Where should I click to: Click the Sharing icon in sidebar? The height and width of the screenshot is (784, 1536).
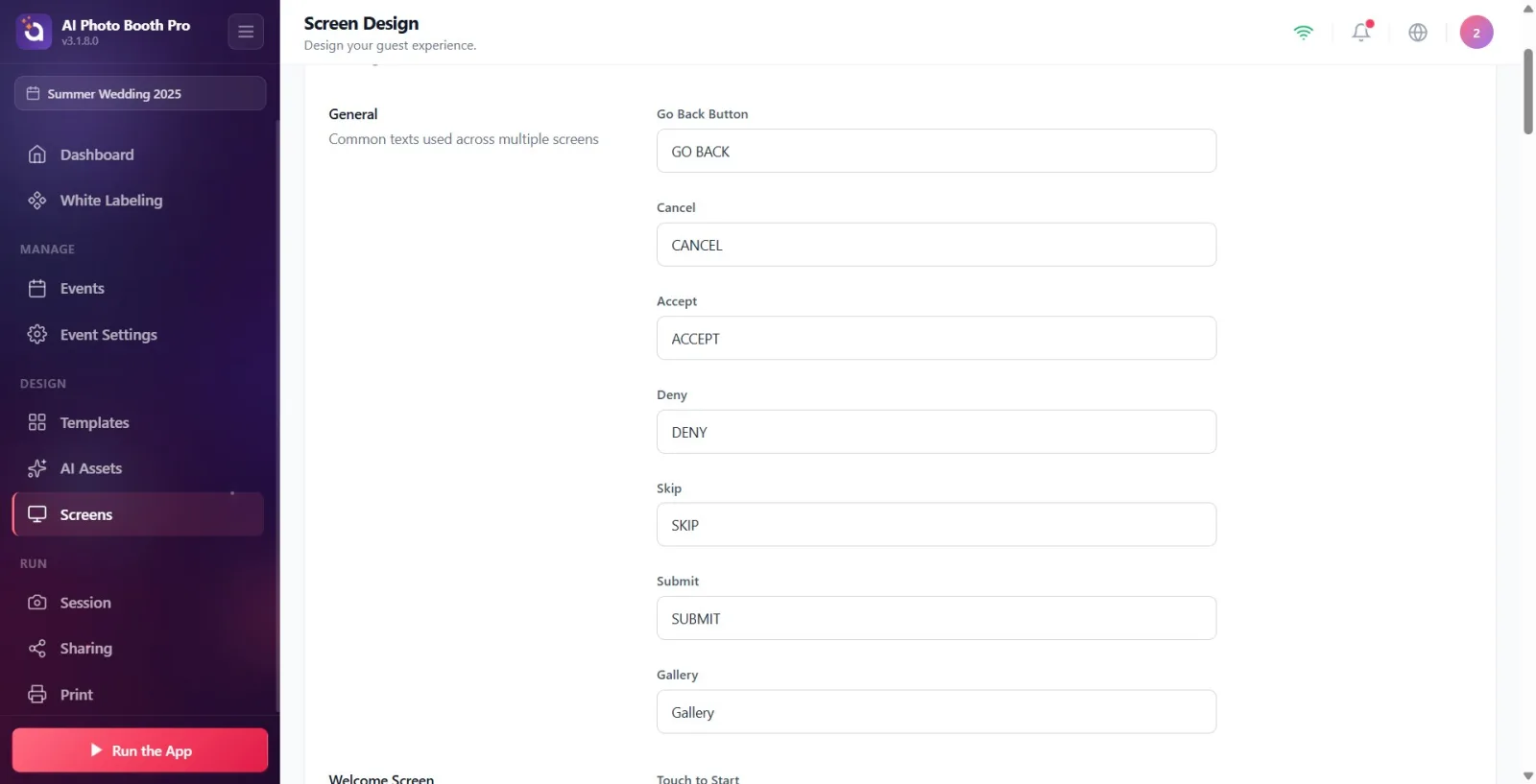(37, 649)
